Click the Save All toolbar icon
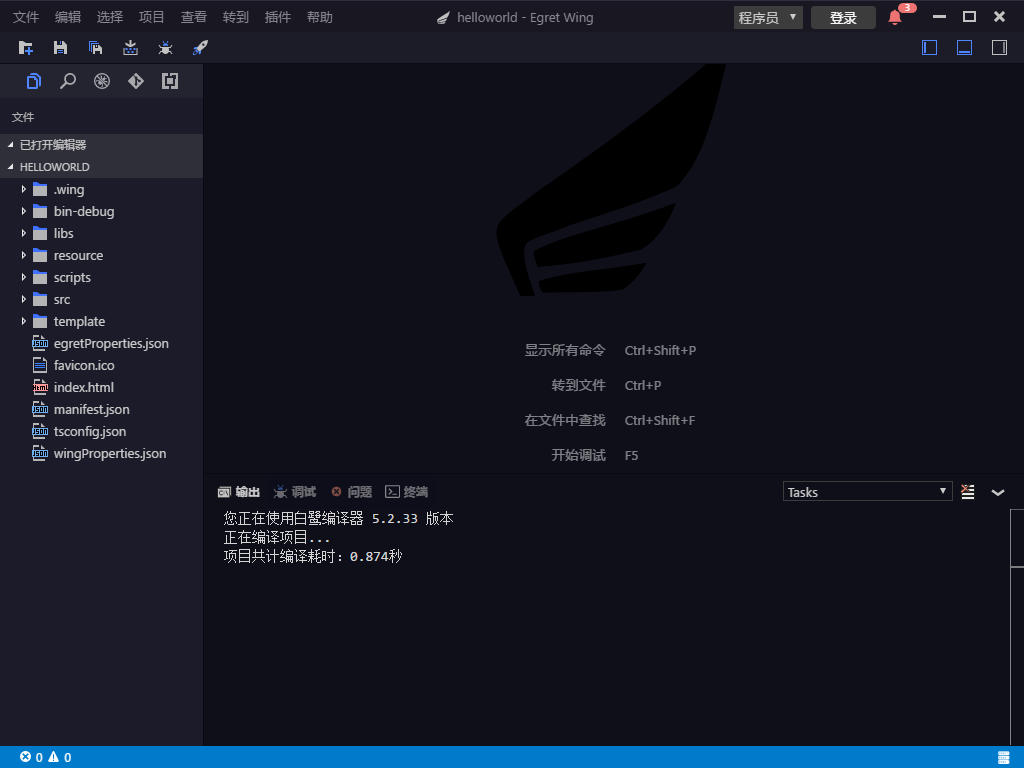This screenshot has height=768, width=1024. click(95, 48)
